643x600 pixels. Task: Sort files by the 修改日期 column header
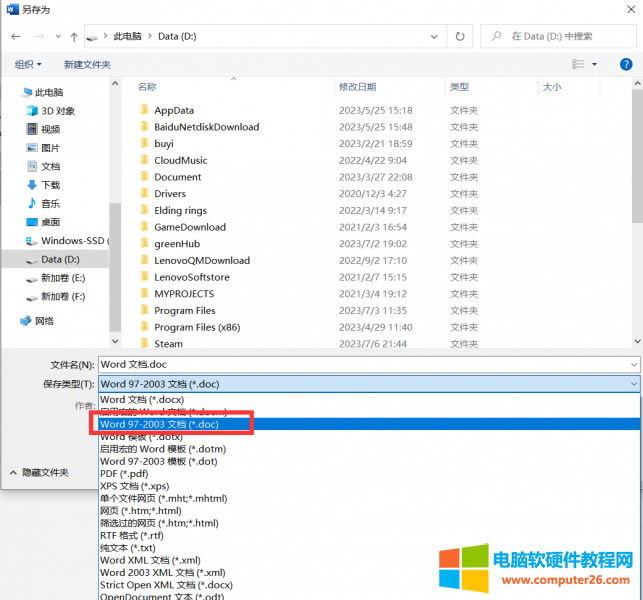pos(357,87)
